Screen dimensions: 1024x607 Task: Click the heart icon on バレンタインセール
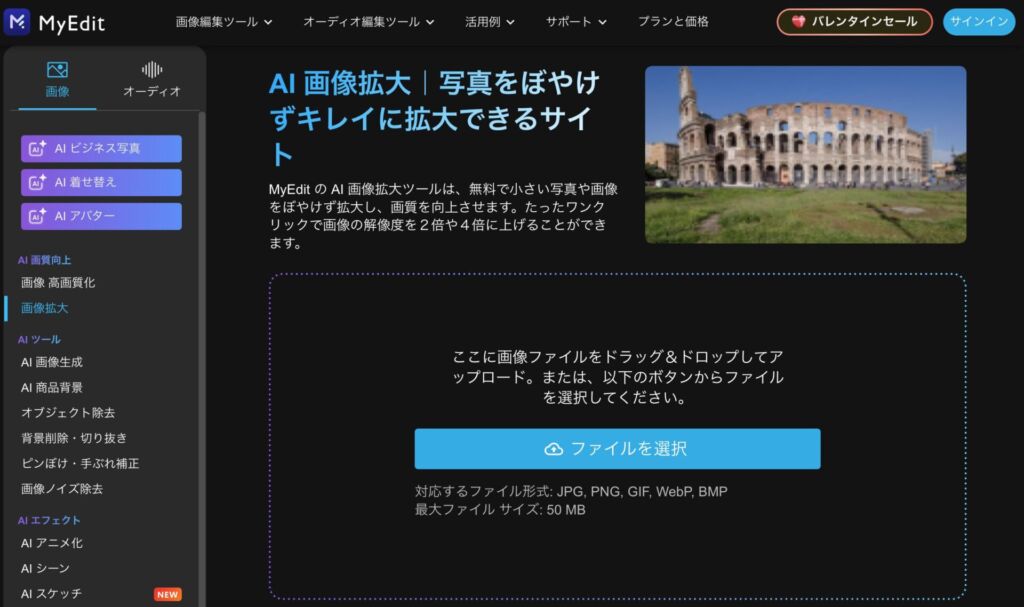click(798, 22)
